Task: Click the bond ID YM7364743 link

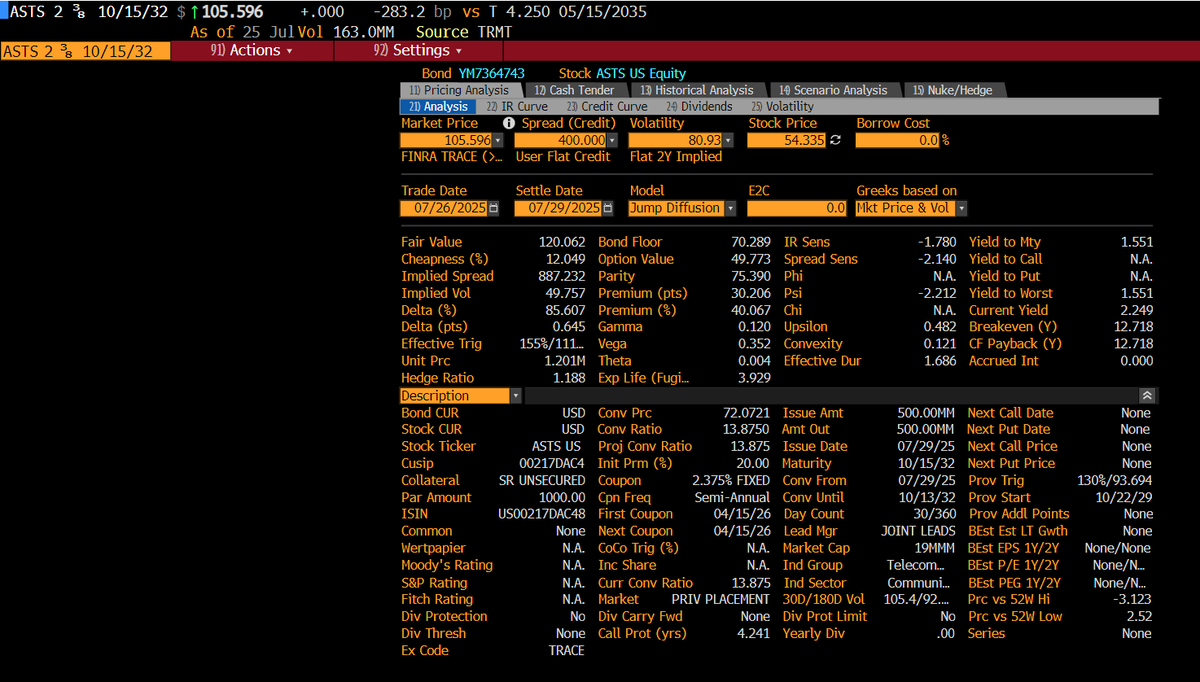Action: point(493,73)
